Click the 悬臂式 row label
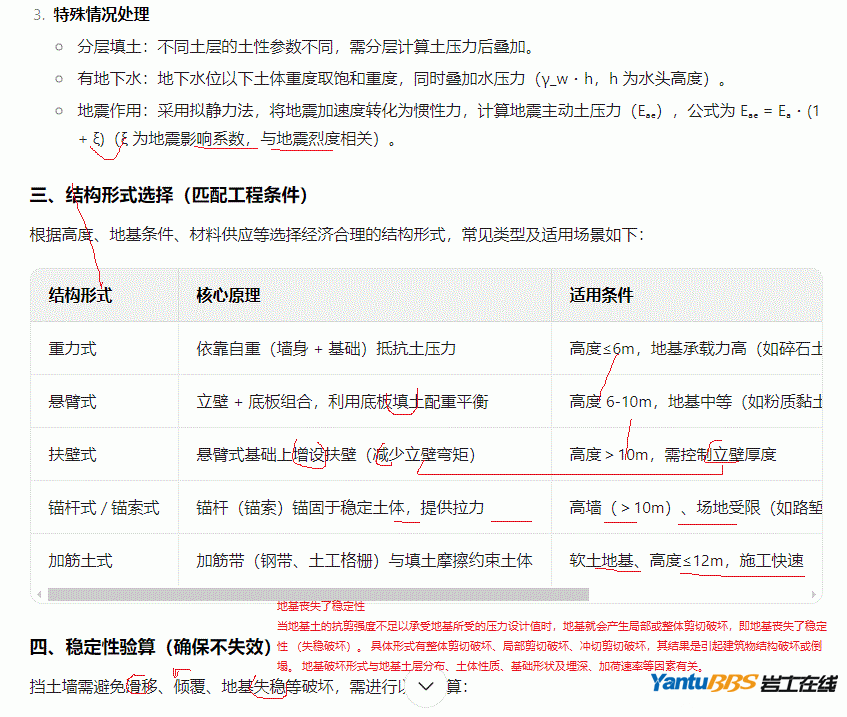Viewport: 847px width, 717px height. point(72,402)
